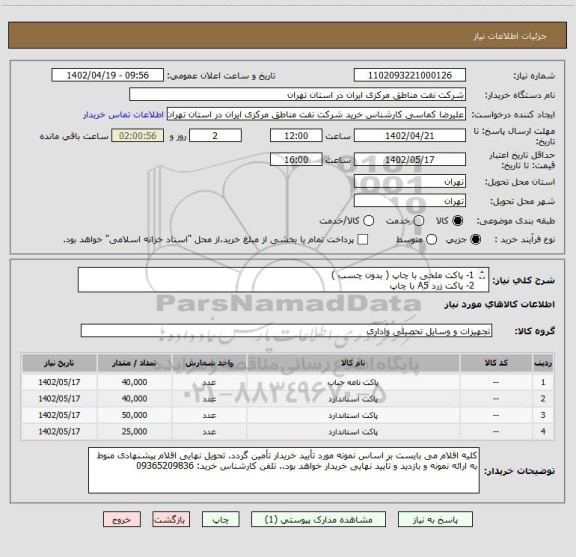The width and height of the screenshot is (576, 557).
Task: Select the کالا radio button
Action: [x=458, y=221]
